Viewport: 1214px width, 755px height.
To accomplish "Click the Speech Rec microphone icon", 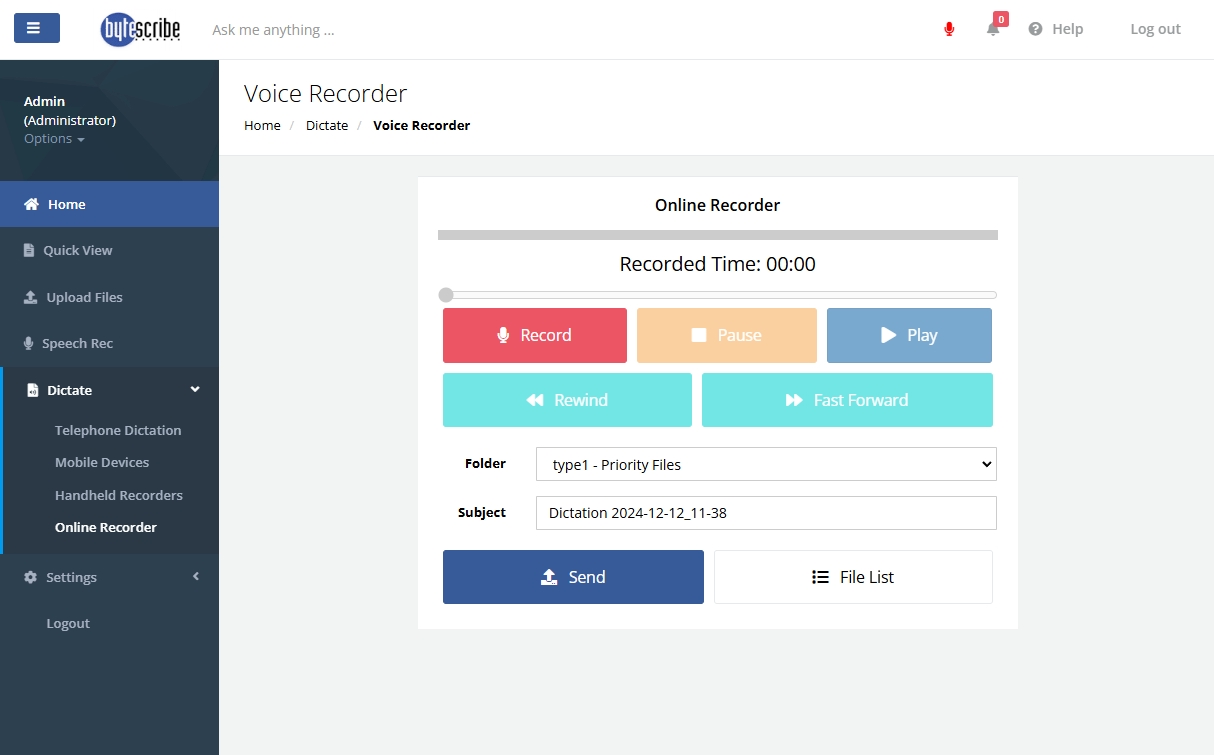I will coord(29,343).
